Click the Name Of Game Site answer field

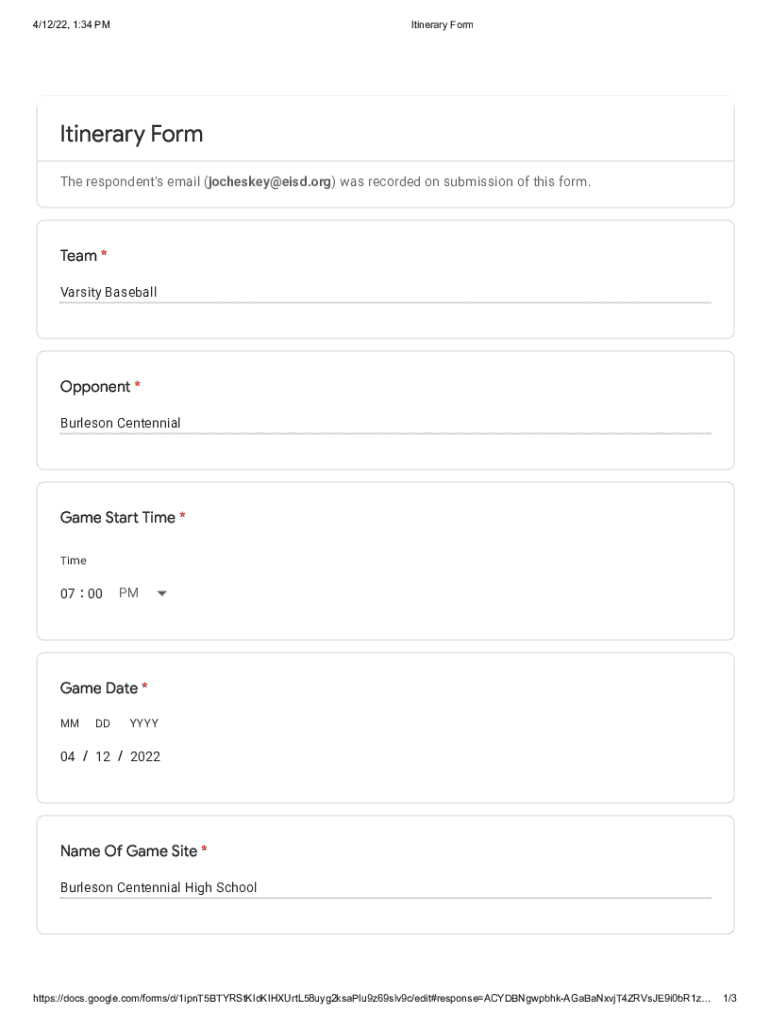pyautogui.click(x=158, y=888)
